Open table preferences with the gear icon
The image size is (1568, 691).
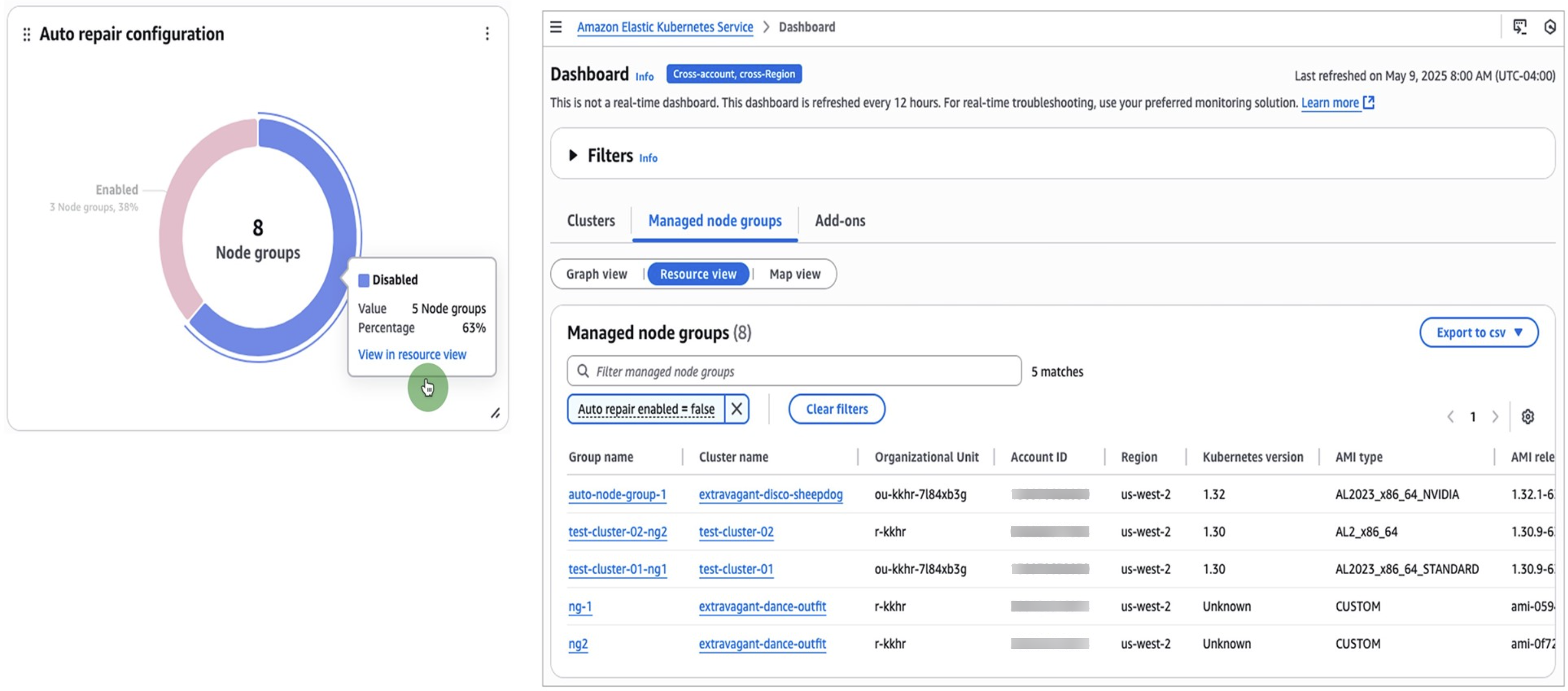tap(1528, 417)
